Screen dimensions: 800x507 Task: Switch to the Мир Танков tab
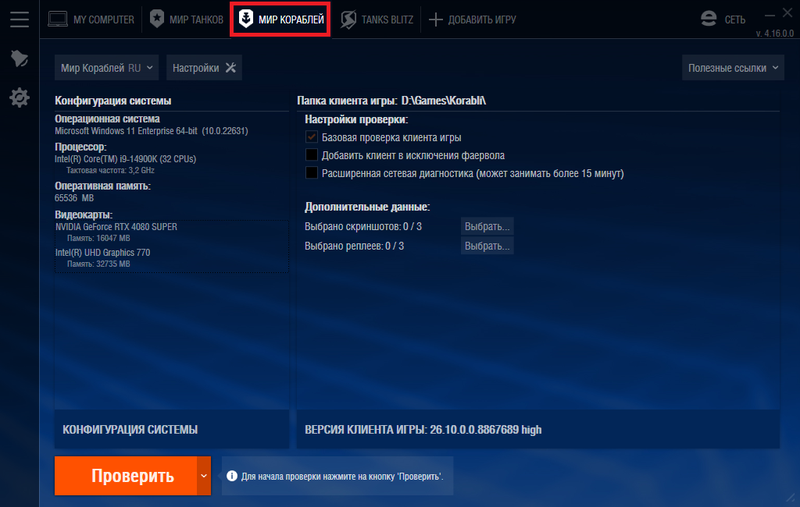coord(187,19)
